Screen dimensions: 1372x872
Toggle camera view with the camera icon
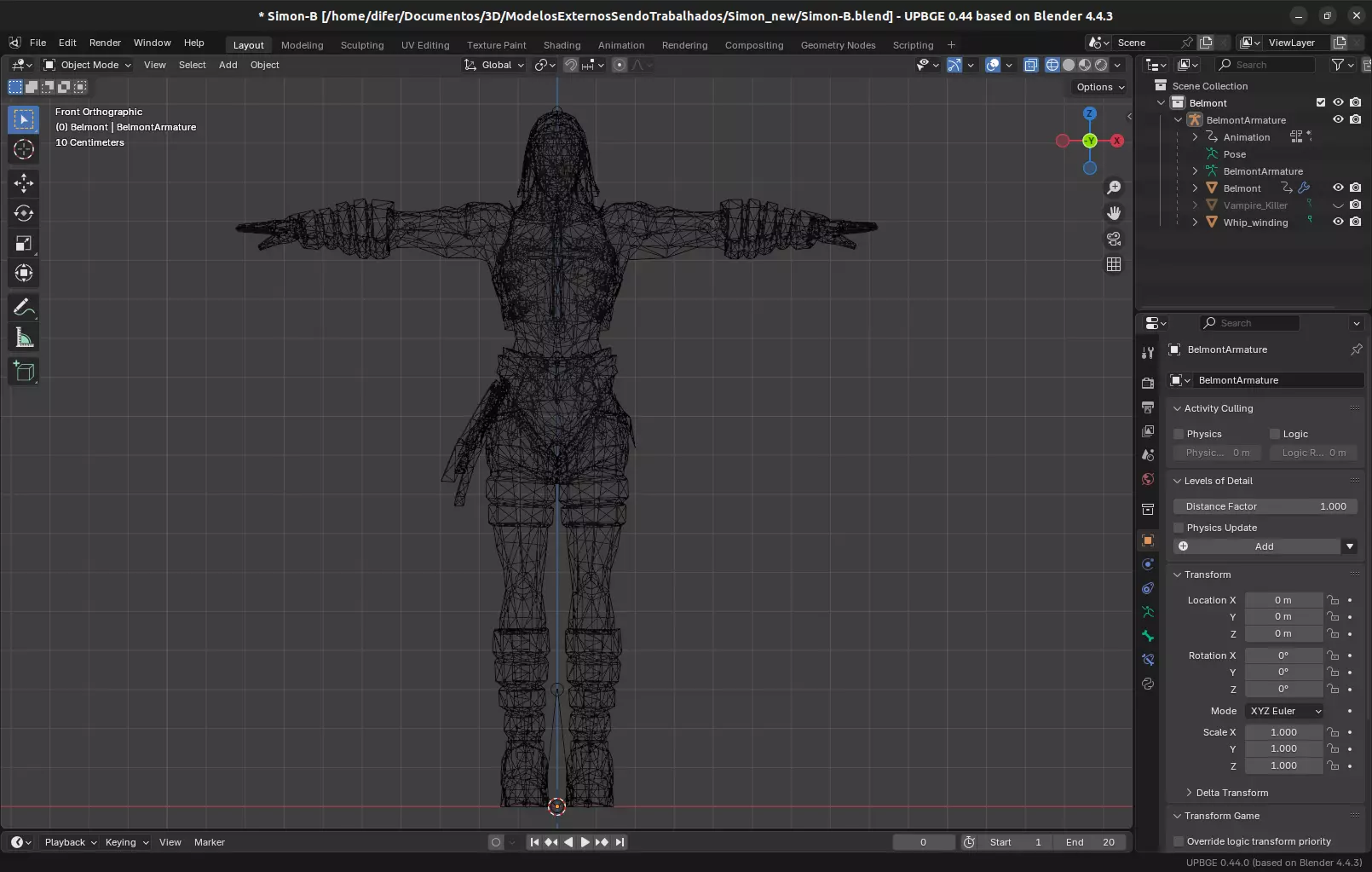coord(1114,239)
